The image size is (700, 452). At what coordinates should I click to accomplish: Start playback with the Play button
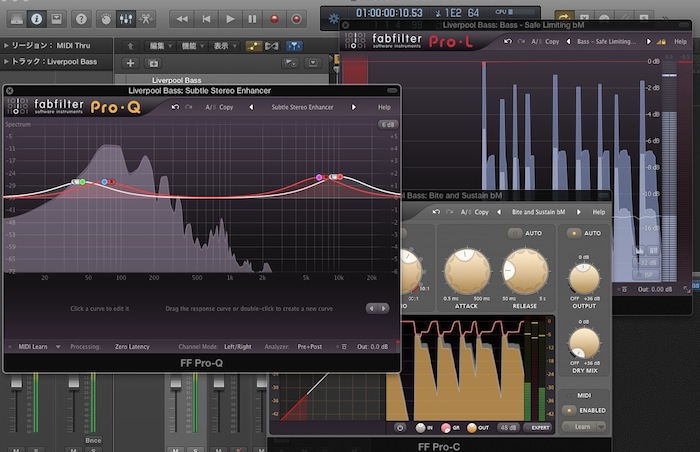pyautogui.click(x=230, y=19)
